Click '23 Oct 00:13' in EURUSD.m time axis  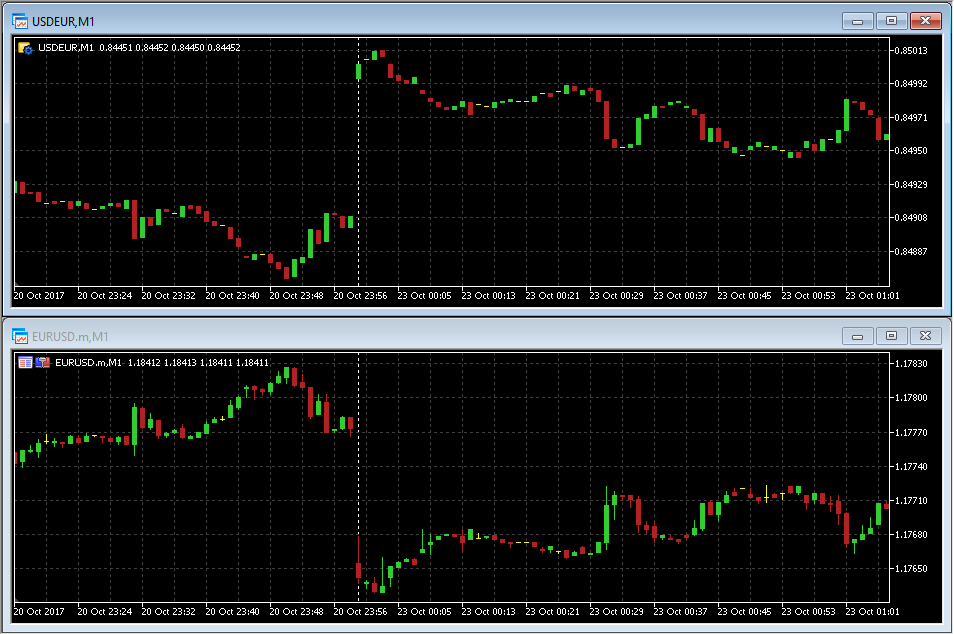pyautogui.click(x=489, y=611)
